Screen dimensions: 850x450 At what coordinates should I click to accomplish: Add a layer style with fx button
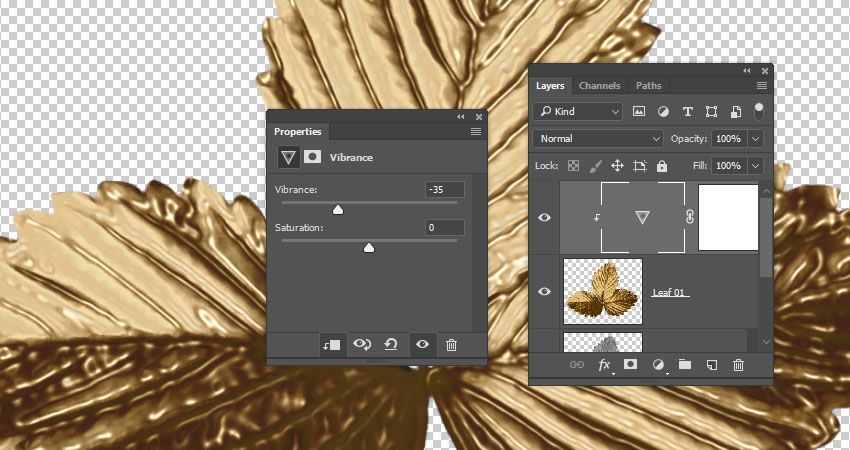pyautogui.click(x=604, y=365)
